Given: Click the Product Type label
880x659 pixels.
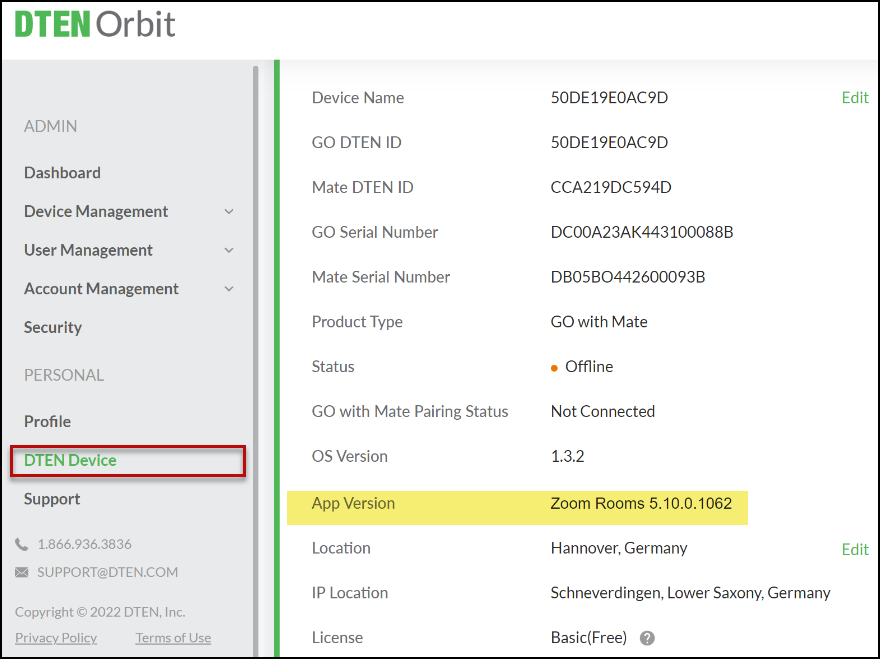Looking at the screenshot, I should coord(357,322).
